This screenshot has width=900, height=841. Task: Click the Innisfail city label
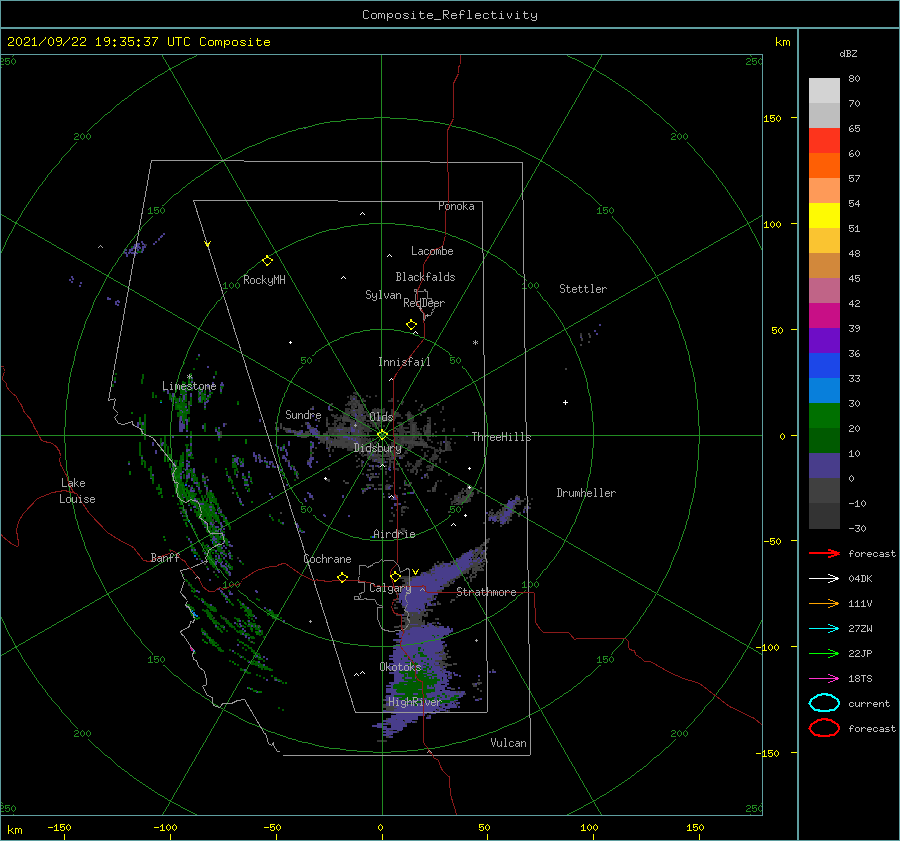tap(404, 362)
